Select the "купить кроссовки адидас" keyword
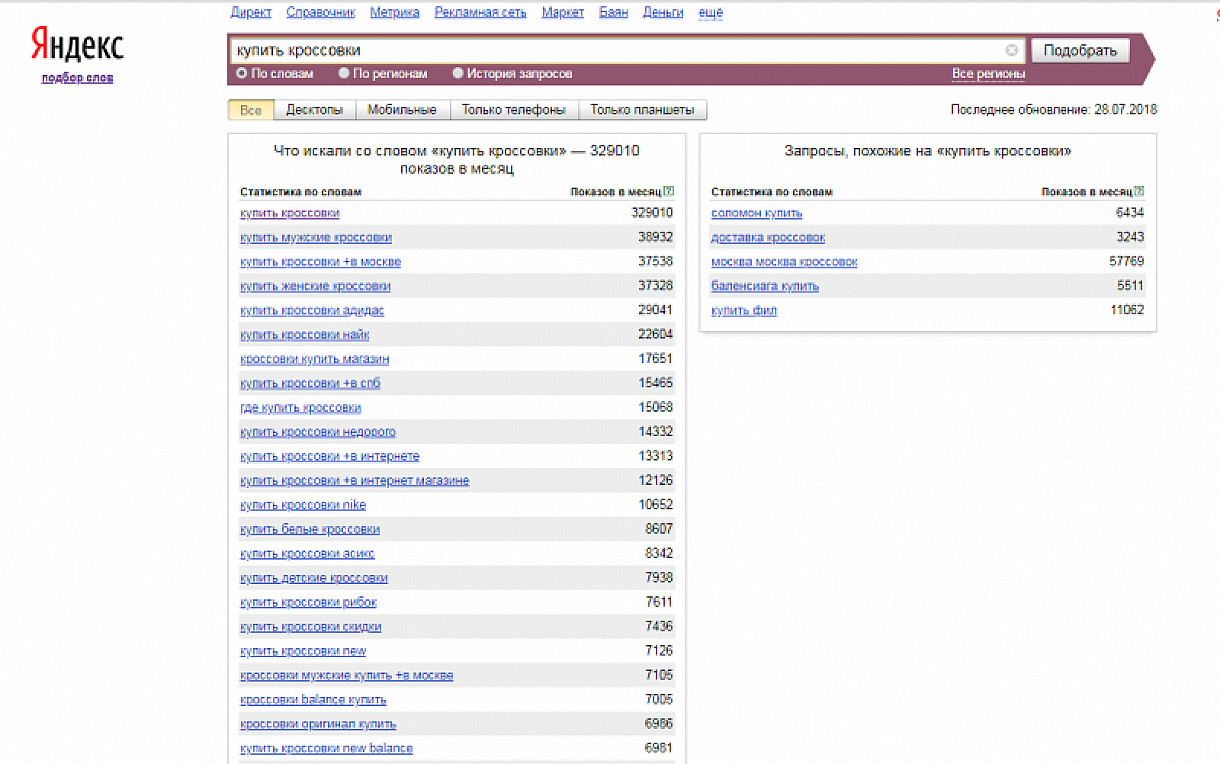The width and height of the screenshot is (1220, 764). [312, 310]
